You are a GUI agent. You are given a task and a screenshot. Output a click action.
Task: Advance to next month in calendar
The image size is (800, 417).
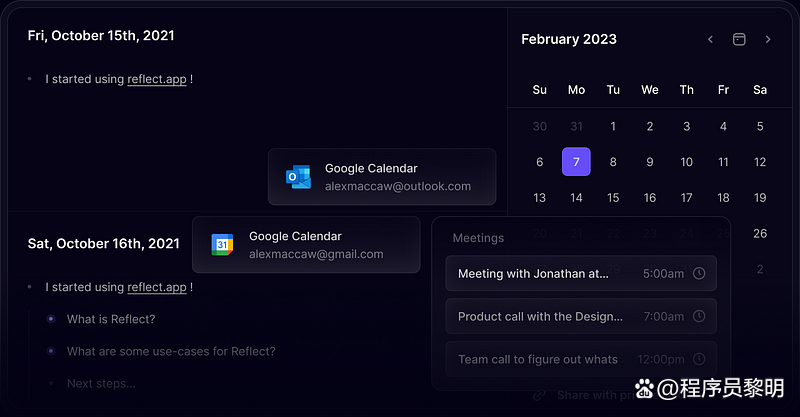click(x=768, y=39)
